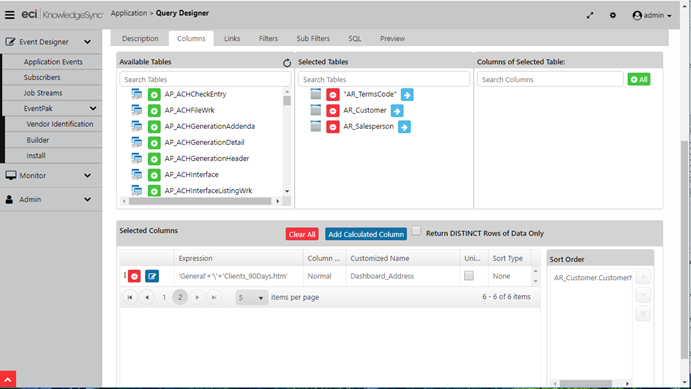Click the green All columns button

point(639,79)
